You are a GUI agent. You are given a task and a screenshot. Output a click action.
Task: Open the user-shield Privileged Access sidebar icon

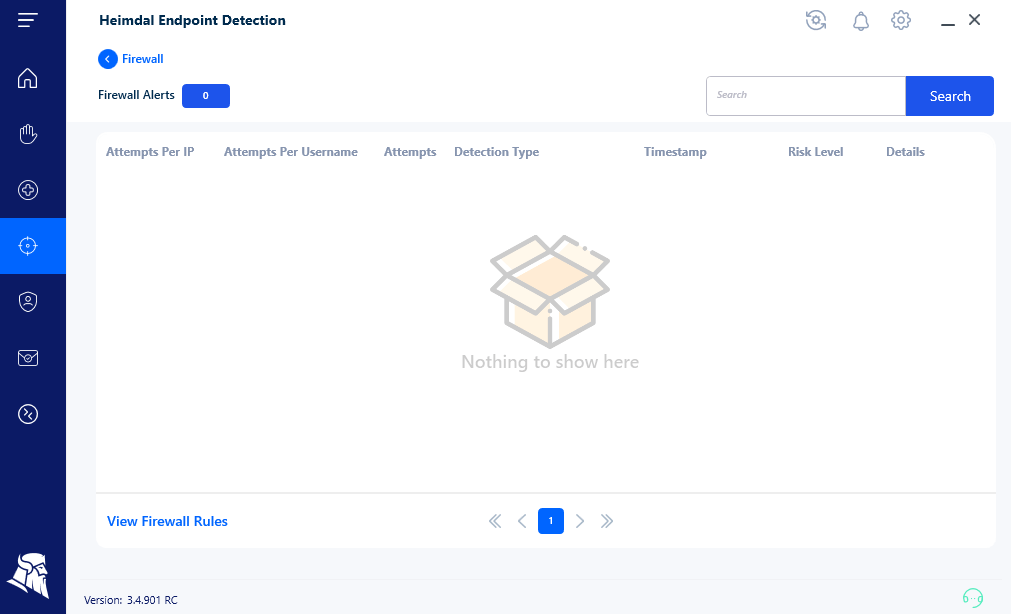click(x=27, y=301)
